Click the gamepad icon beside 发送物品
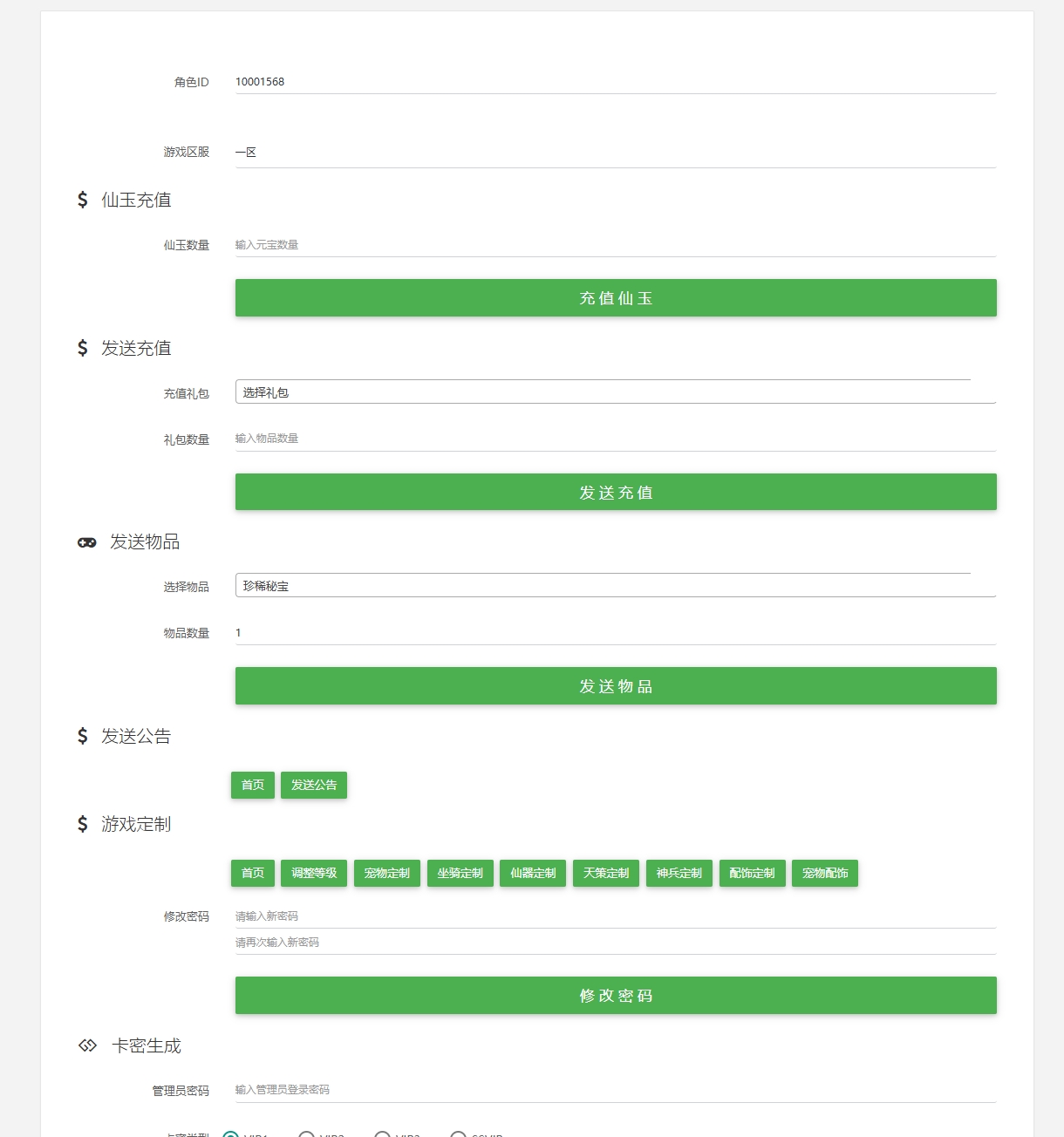Screen dimensions: 1064x1137 coord(87,542)
